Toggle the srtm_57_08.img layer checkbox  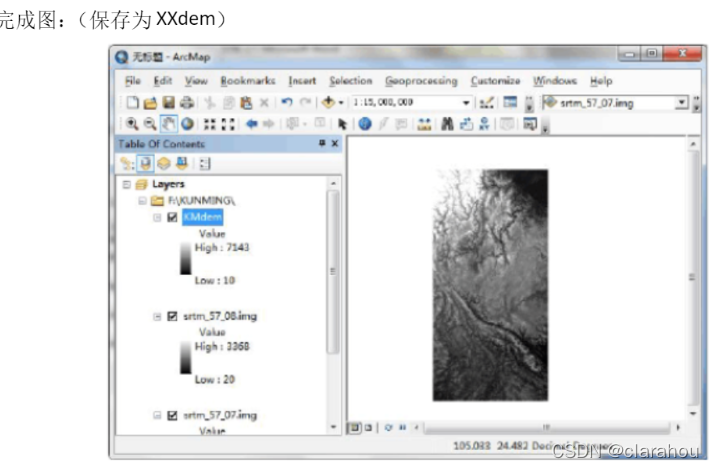click(x=172, y=316)
